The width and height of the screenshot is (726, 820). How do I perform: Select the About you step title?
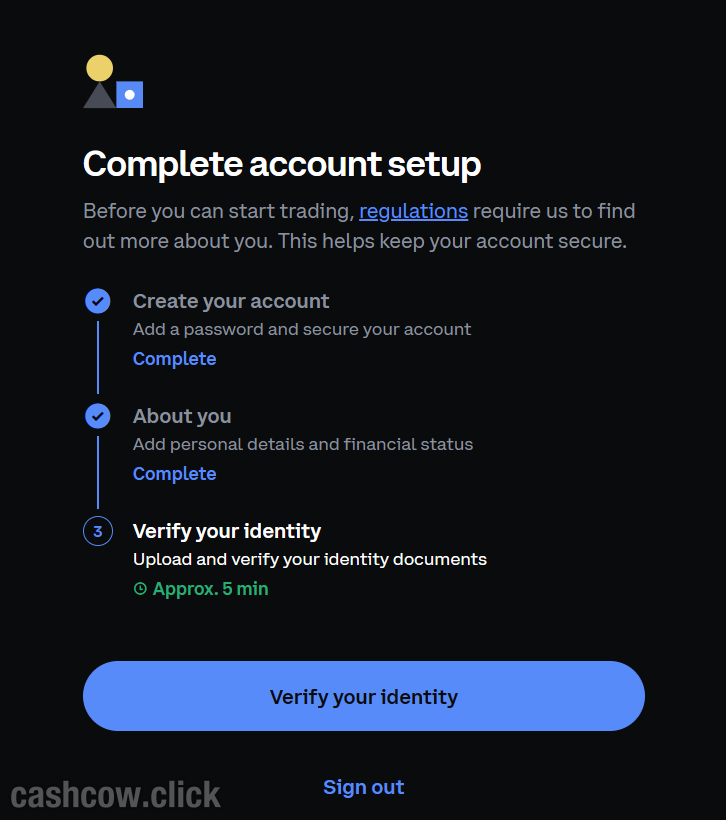coord(182,416)
